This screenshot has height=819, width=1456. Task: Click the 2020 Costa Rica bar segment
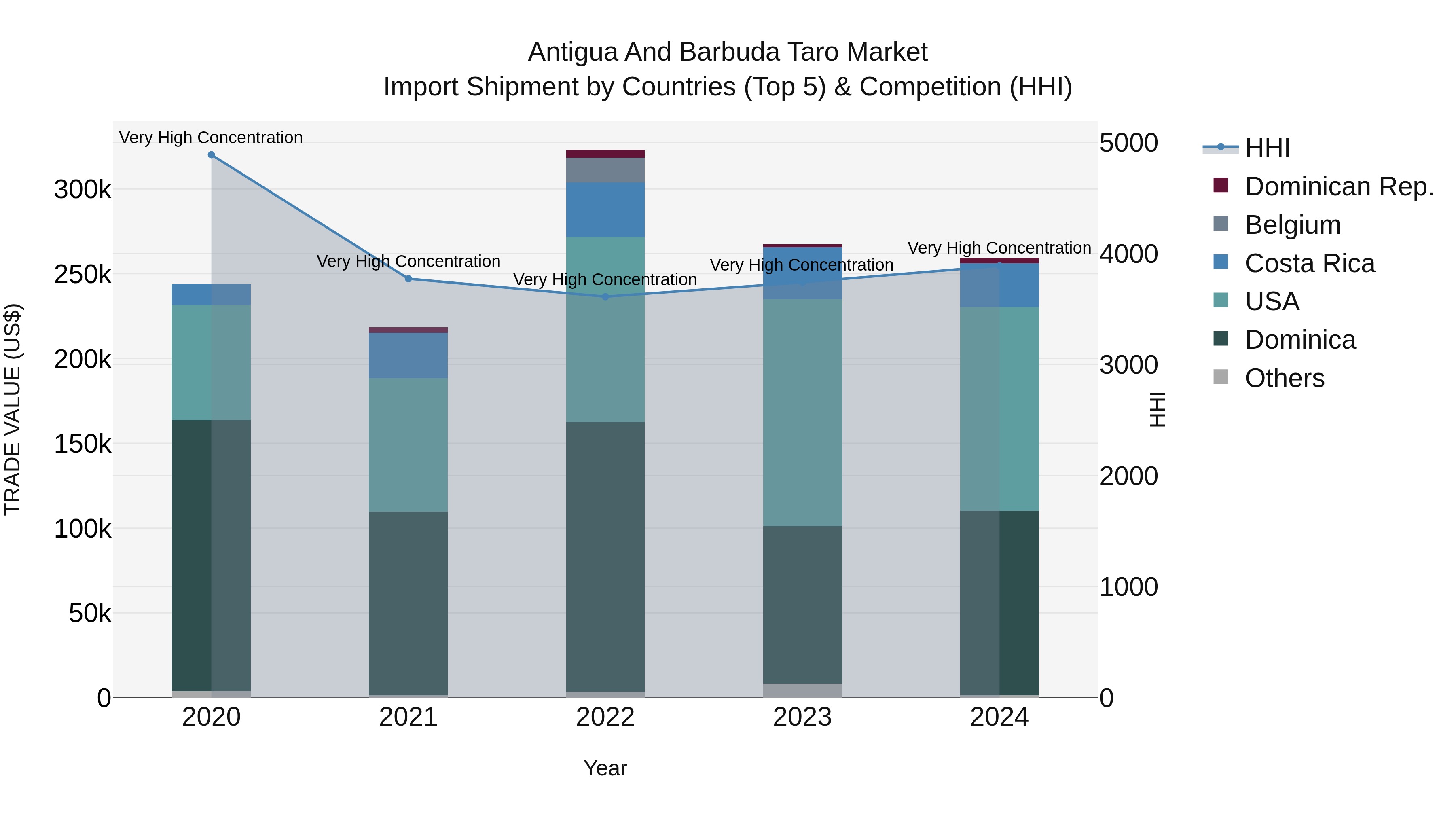pyautogui.click(x=212, y=294)
